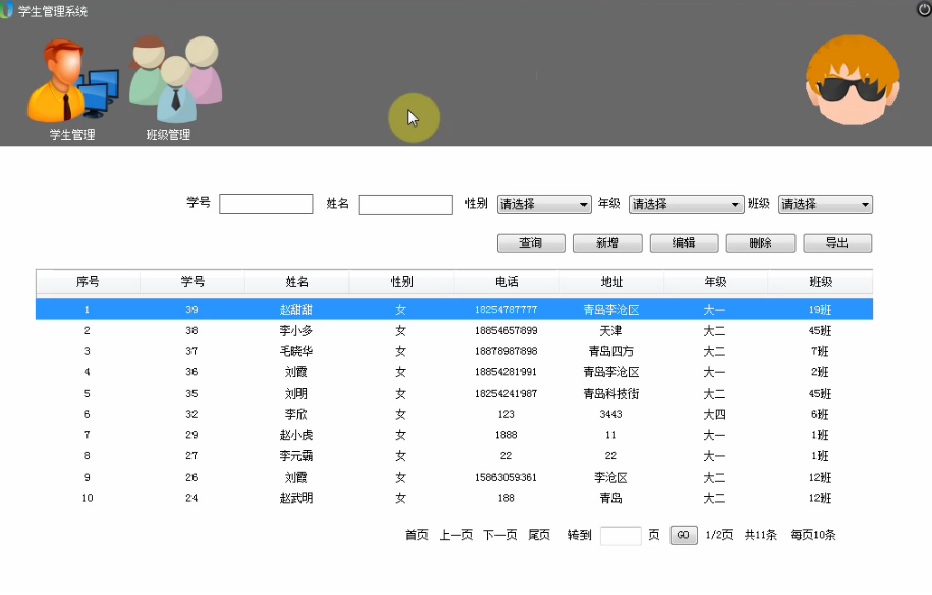This screenshot has width=932, height=595.
Task: Focus the 学号 student ID input field
Action: click(x=266, y=204)
